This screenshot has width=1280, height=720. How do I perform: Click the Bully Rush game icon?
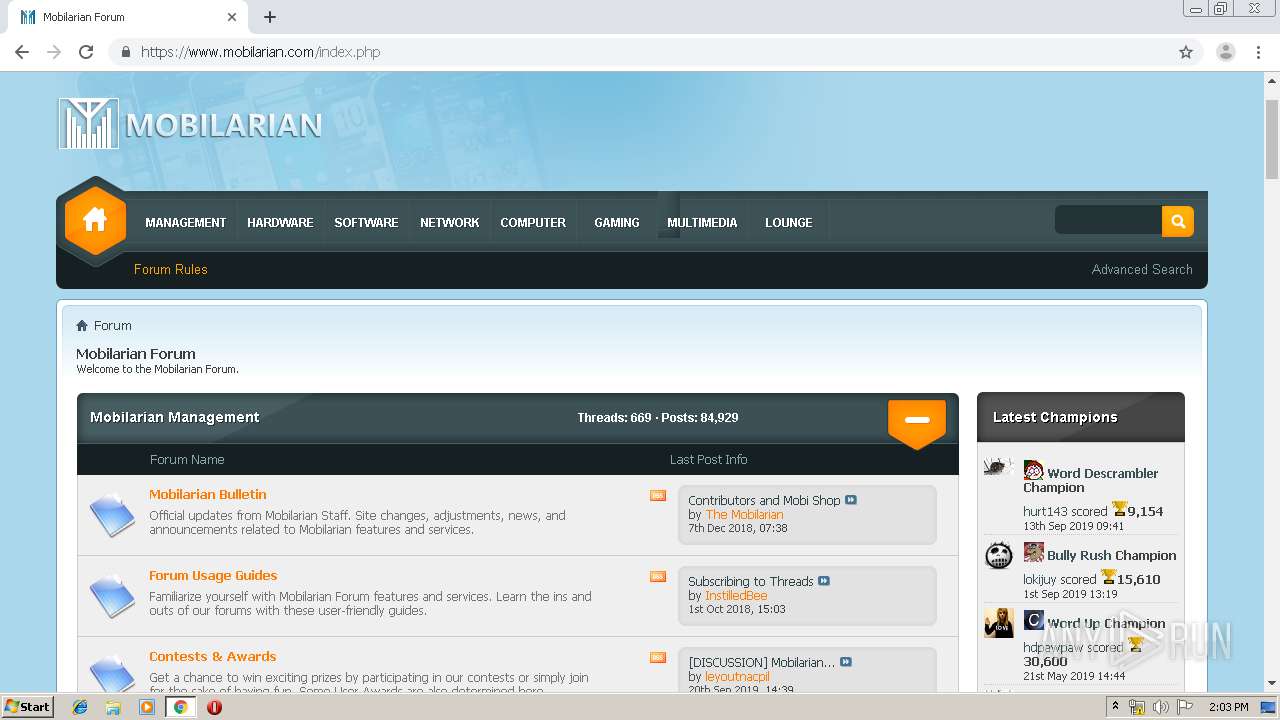coord(1034,552)
